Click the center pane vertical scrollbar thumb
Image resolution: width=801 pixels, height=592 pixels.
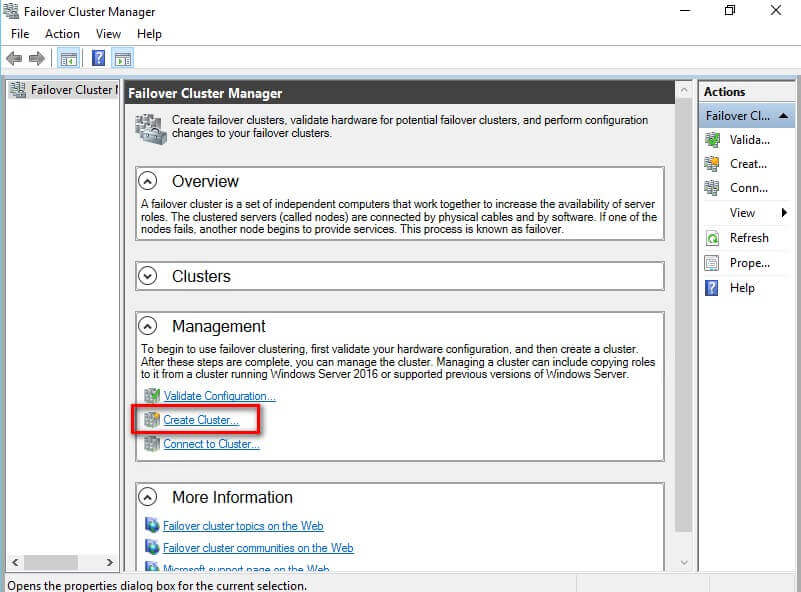(x=684, y=317)
